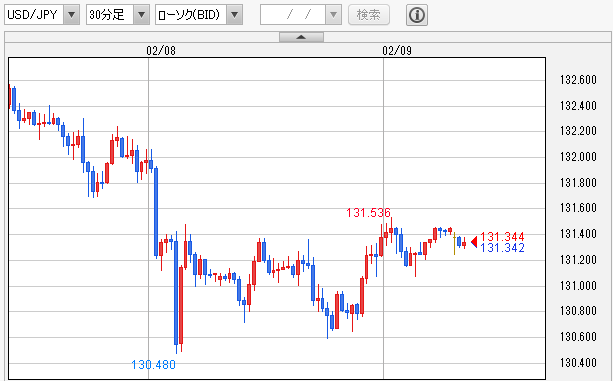The height and width of the screenshot is (381, 613).
Task: Click the 130.400 axis label
Action: [x=578, y=362]
